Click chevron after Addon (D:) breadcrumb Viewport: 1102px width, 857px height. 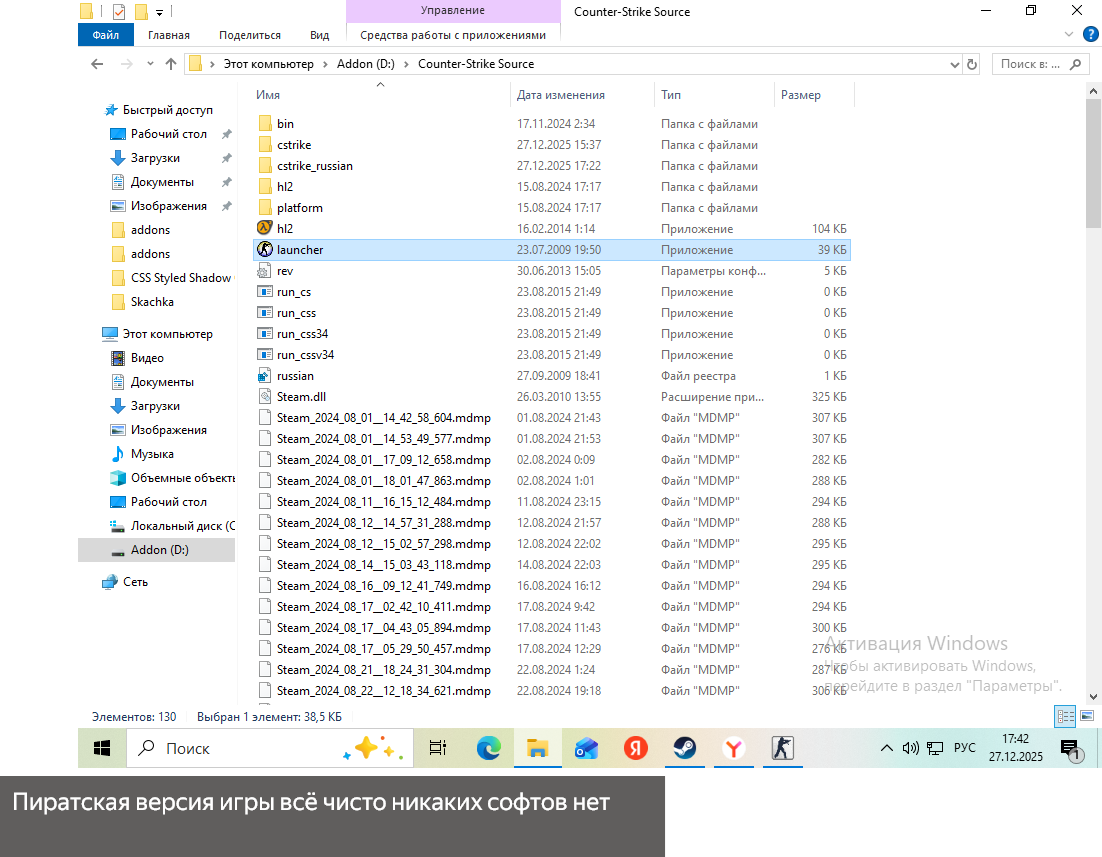406,64
